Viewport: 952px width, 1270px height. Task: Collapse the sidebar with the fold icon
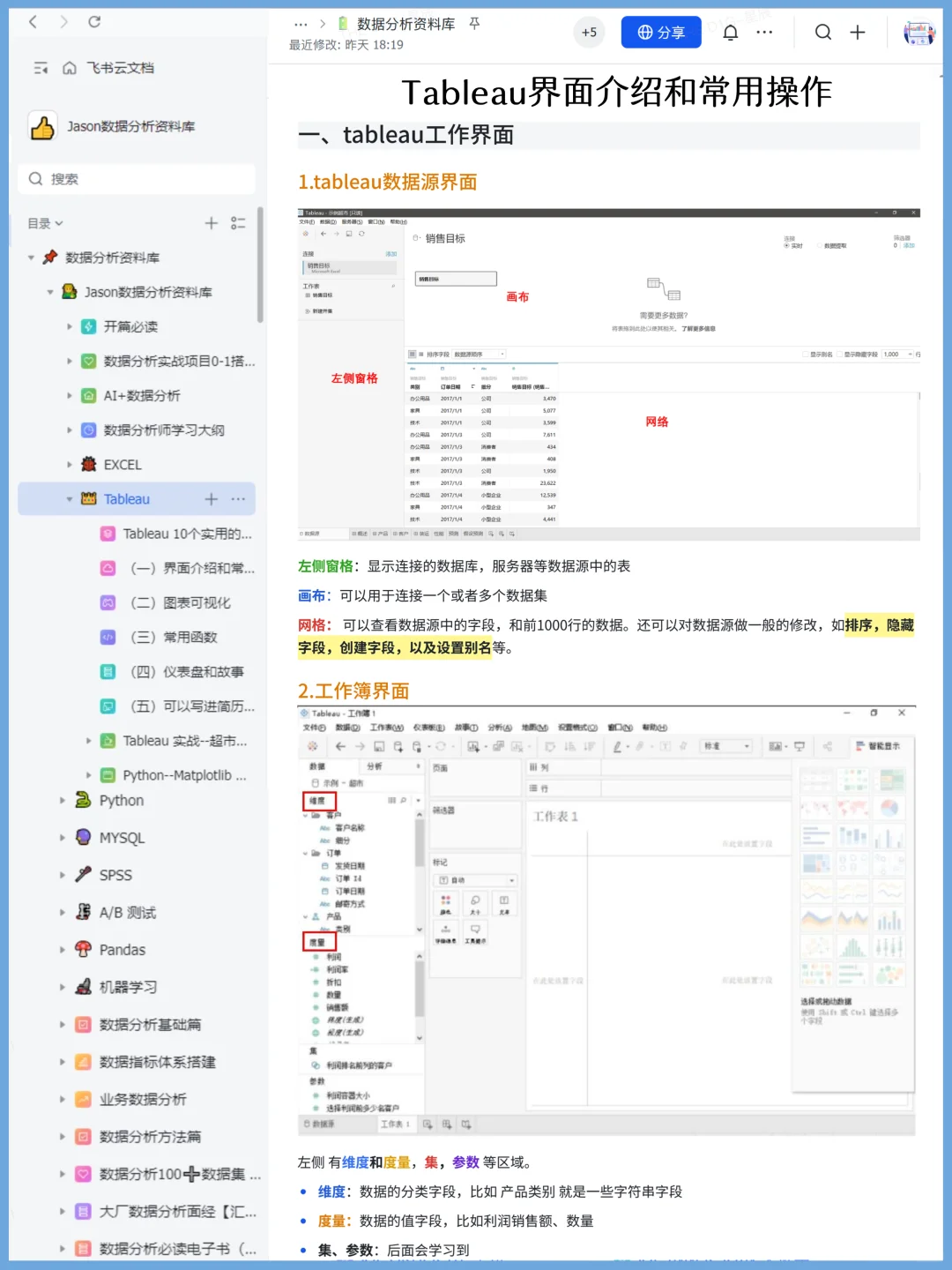point(41,68)
